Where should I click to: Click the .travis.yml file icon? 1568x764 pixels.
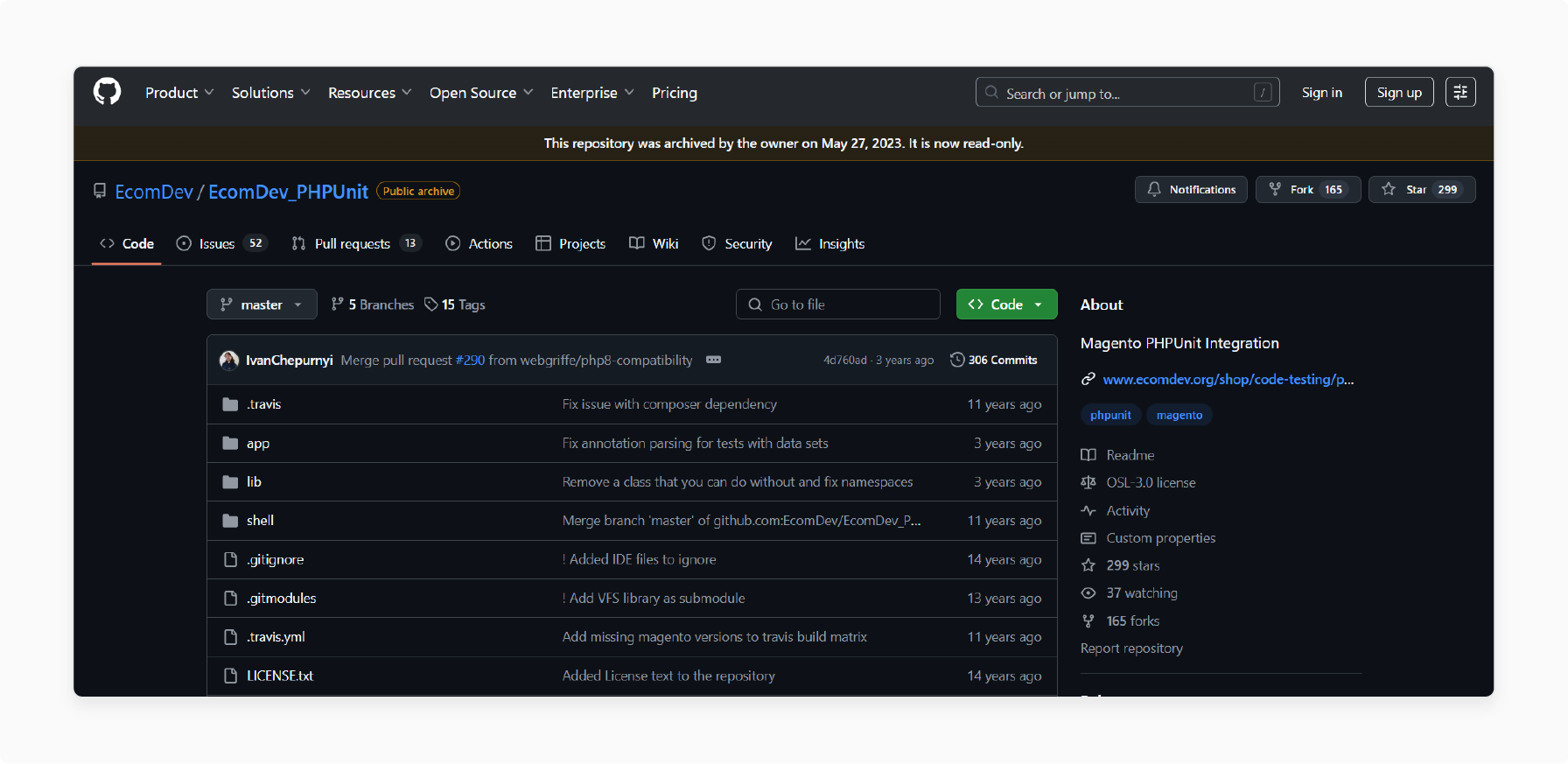[x=230, y=637]
